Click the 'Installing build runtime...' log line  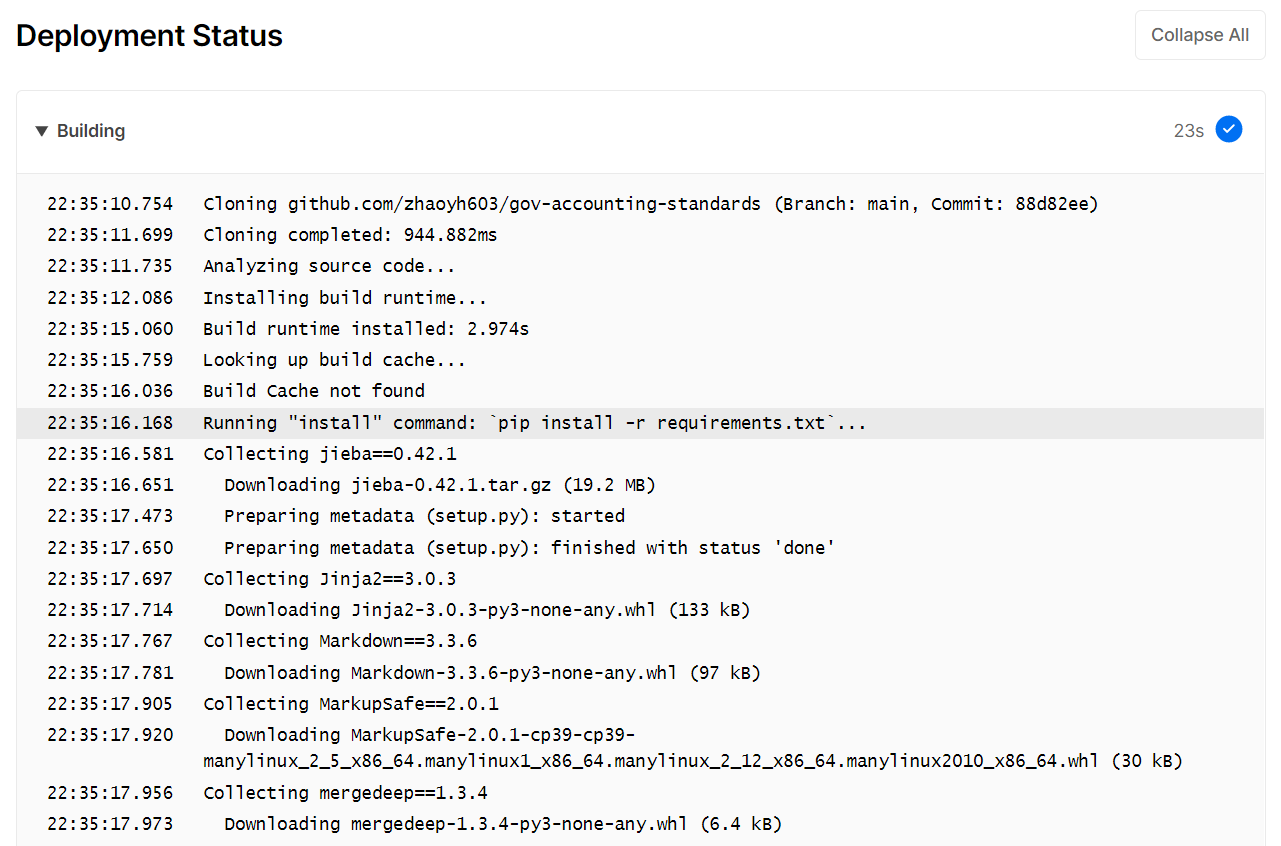(345, 298)
